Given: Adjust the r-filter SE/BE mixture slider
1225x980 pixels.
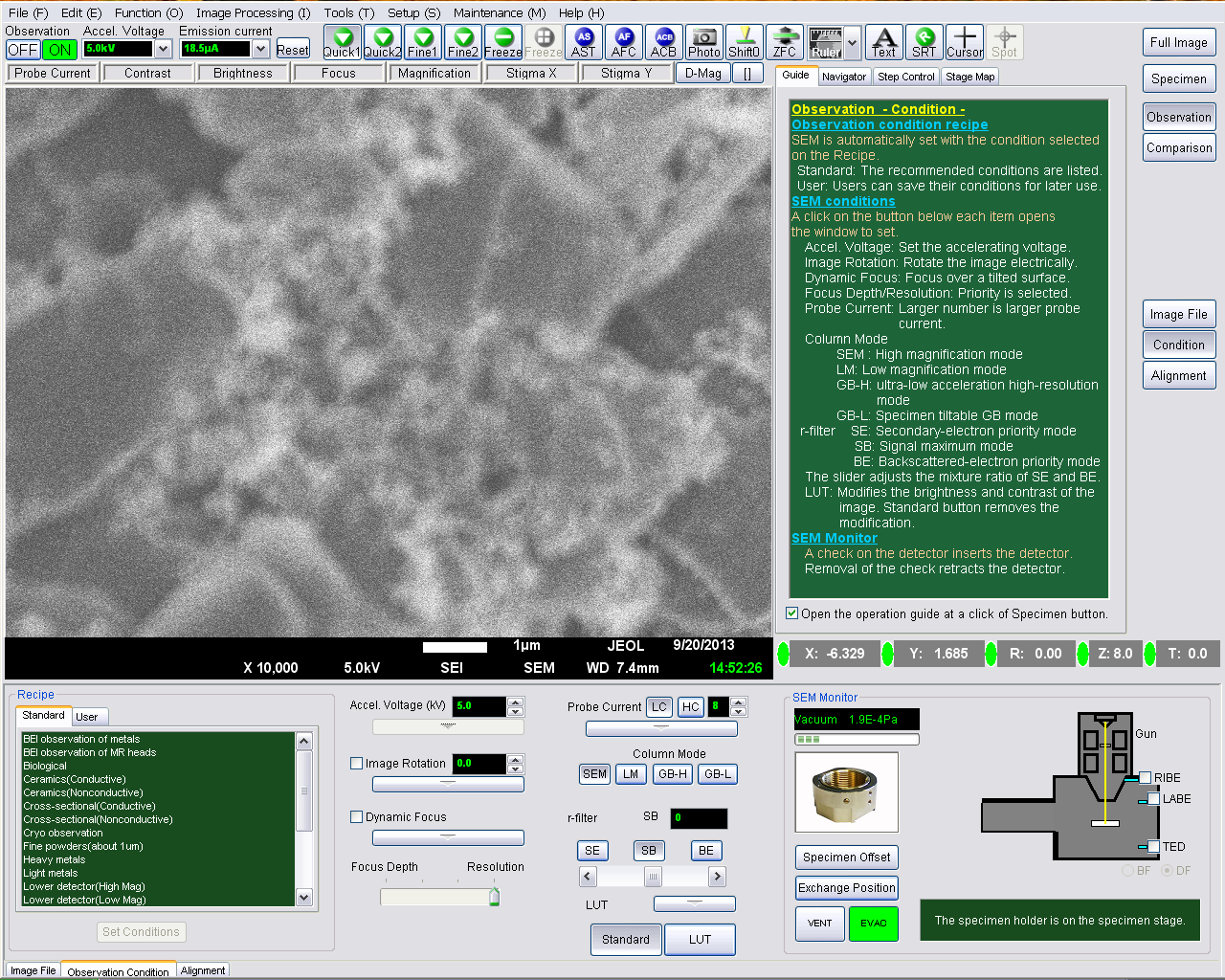Looking at the screenshot, I should (652, 877).
